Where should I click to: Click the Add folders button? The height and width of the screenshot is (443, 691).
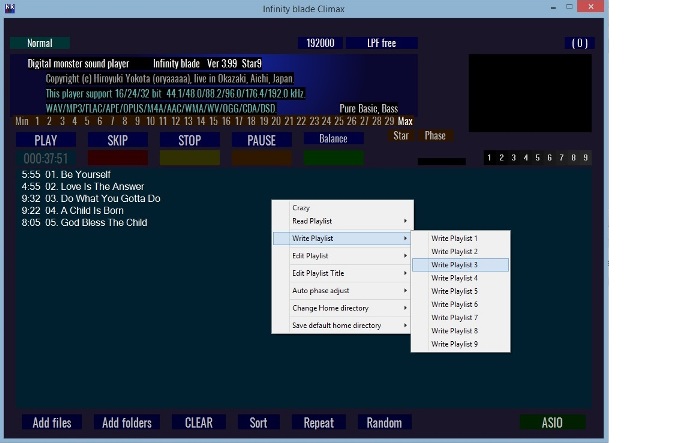127,422
